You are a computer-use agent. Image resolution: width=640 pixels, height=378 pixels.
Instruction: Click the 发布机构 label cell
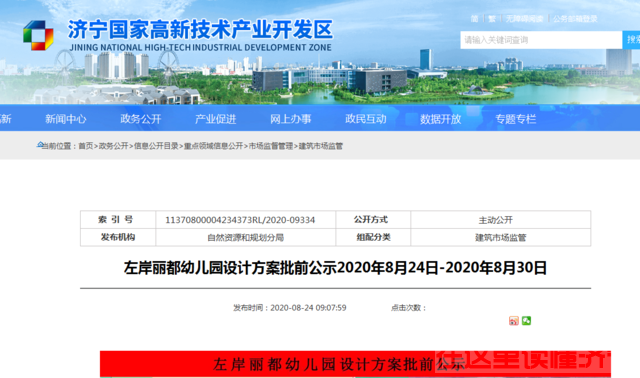tap(118, 237)
